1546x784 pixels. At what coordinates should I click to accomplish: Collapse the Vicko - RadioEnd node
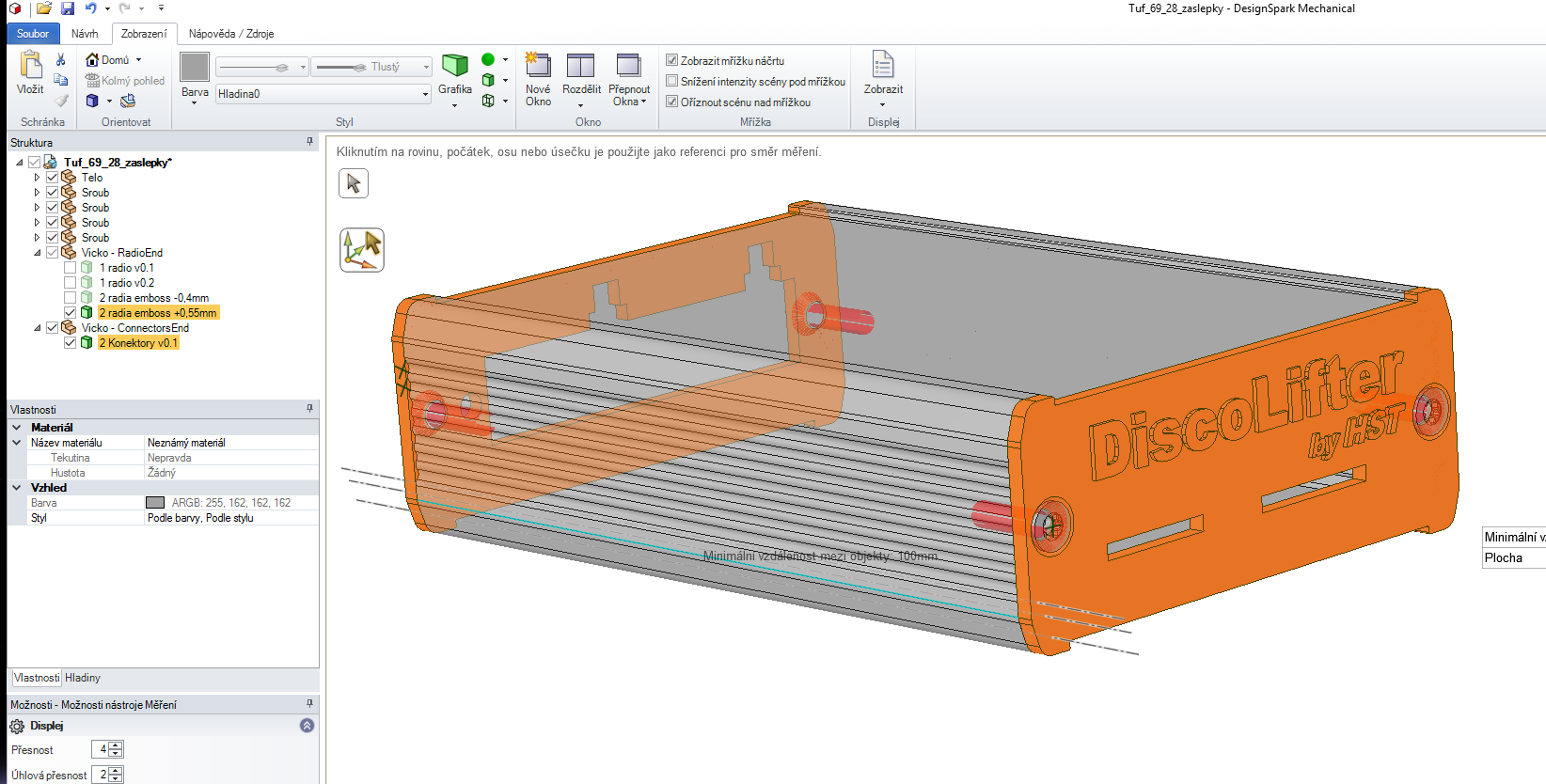point(38,253)
